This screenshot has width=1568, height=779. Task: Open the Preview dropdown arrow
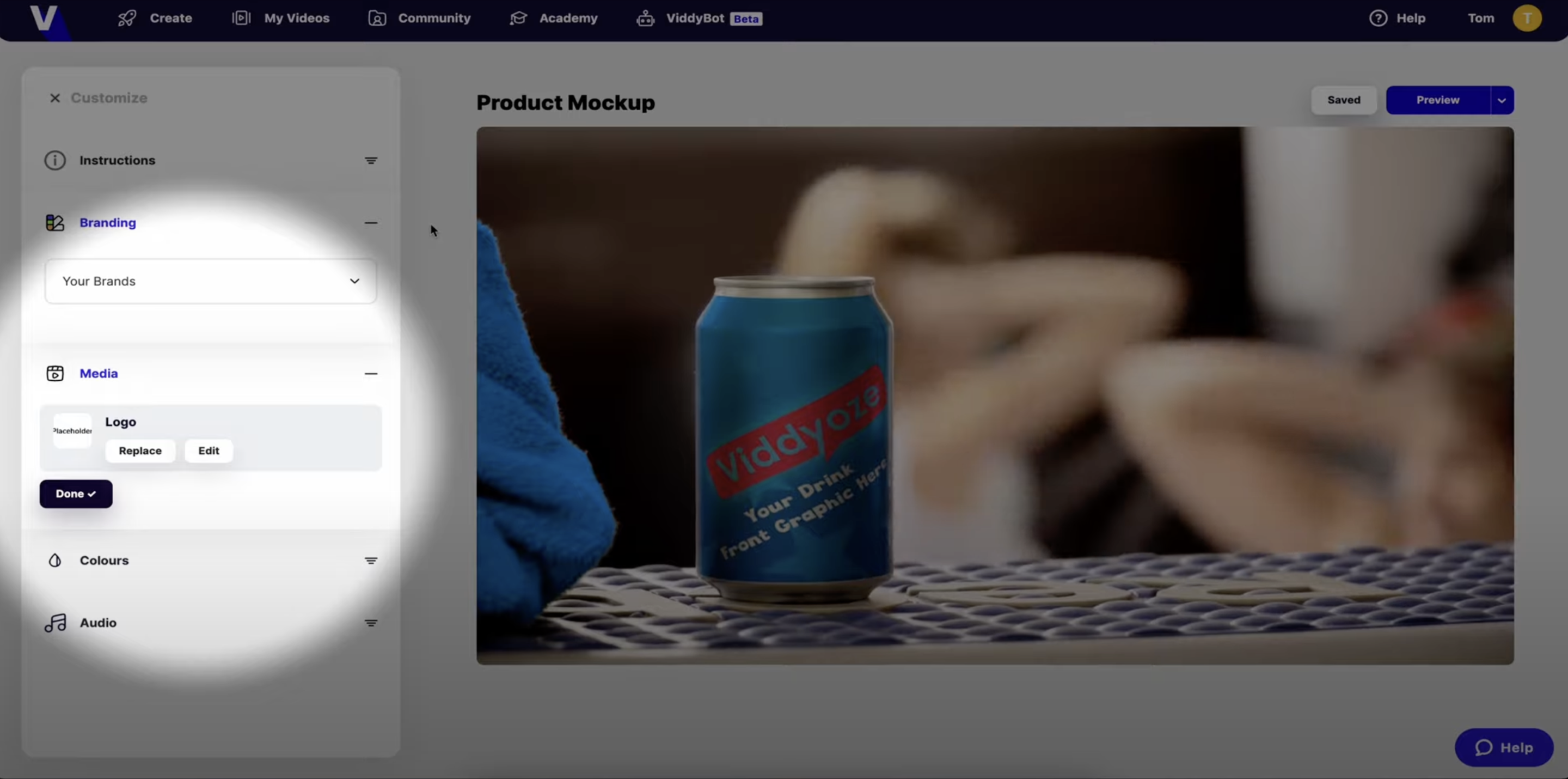pyautogui.click(x=1502, y=100)
